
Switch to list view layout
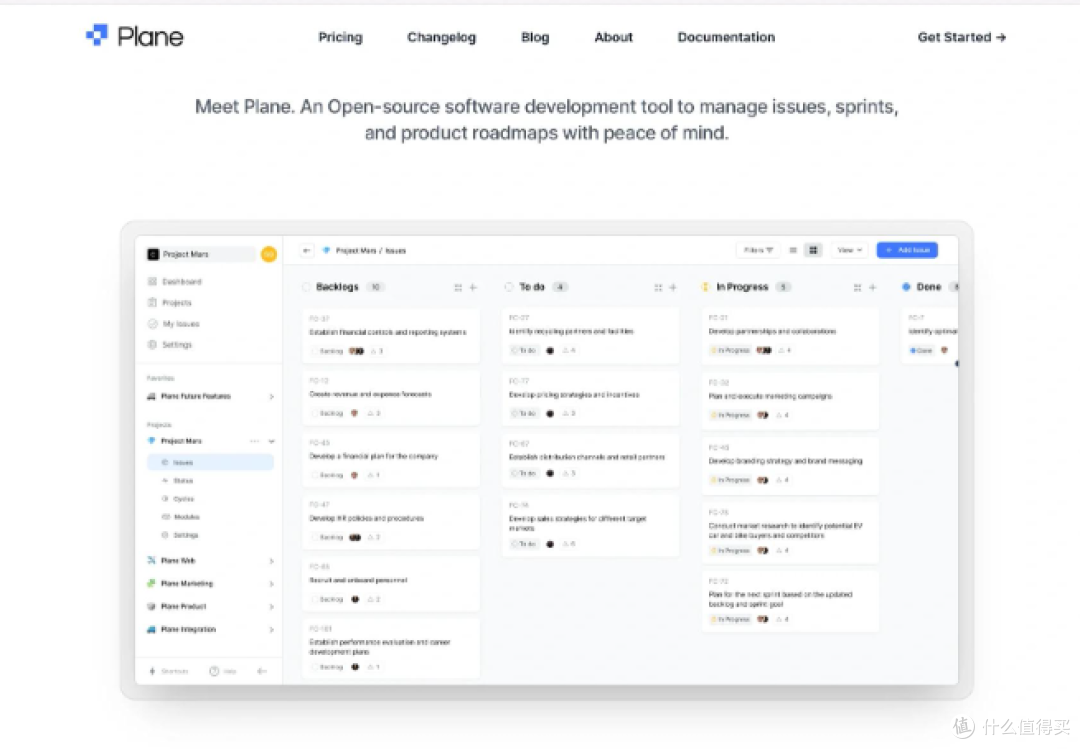click(x=793, y=250)
